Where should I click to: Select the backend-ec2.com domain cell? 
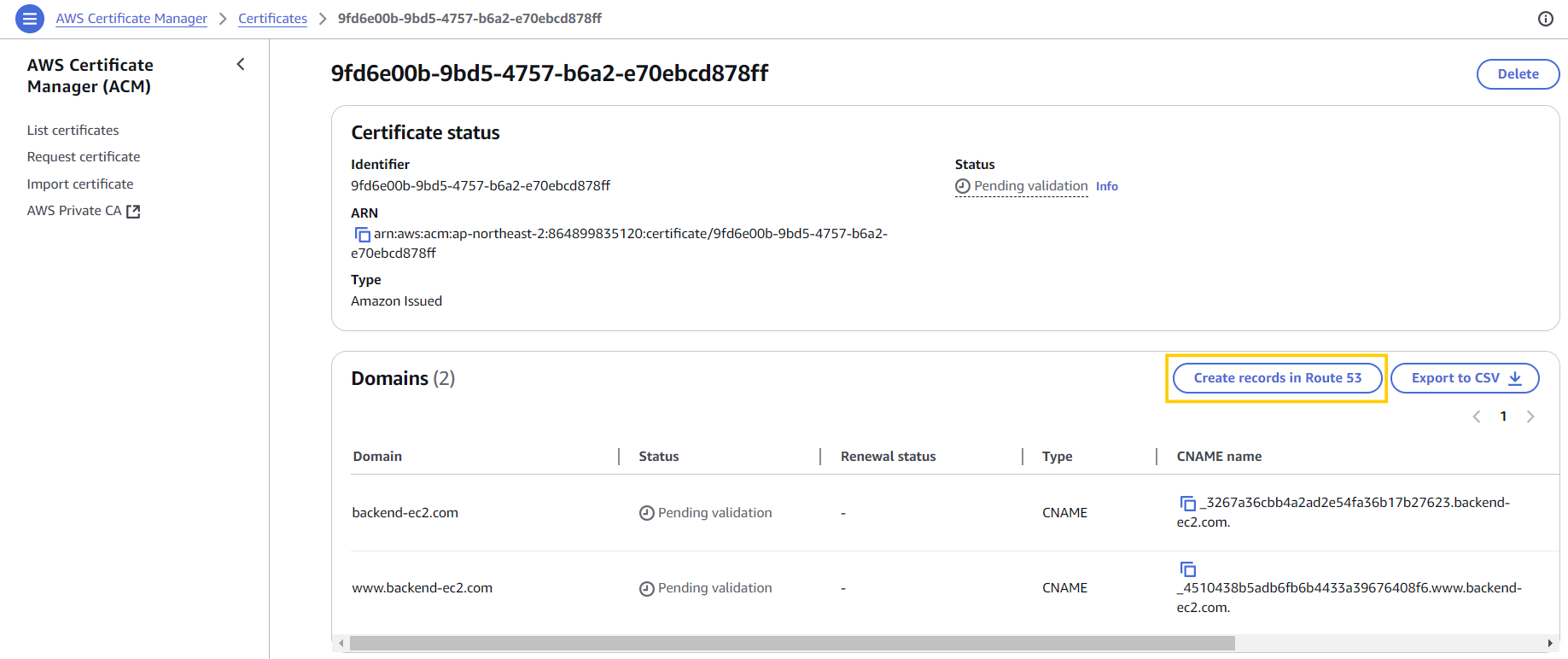pos(405,513)
